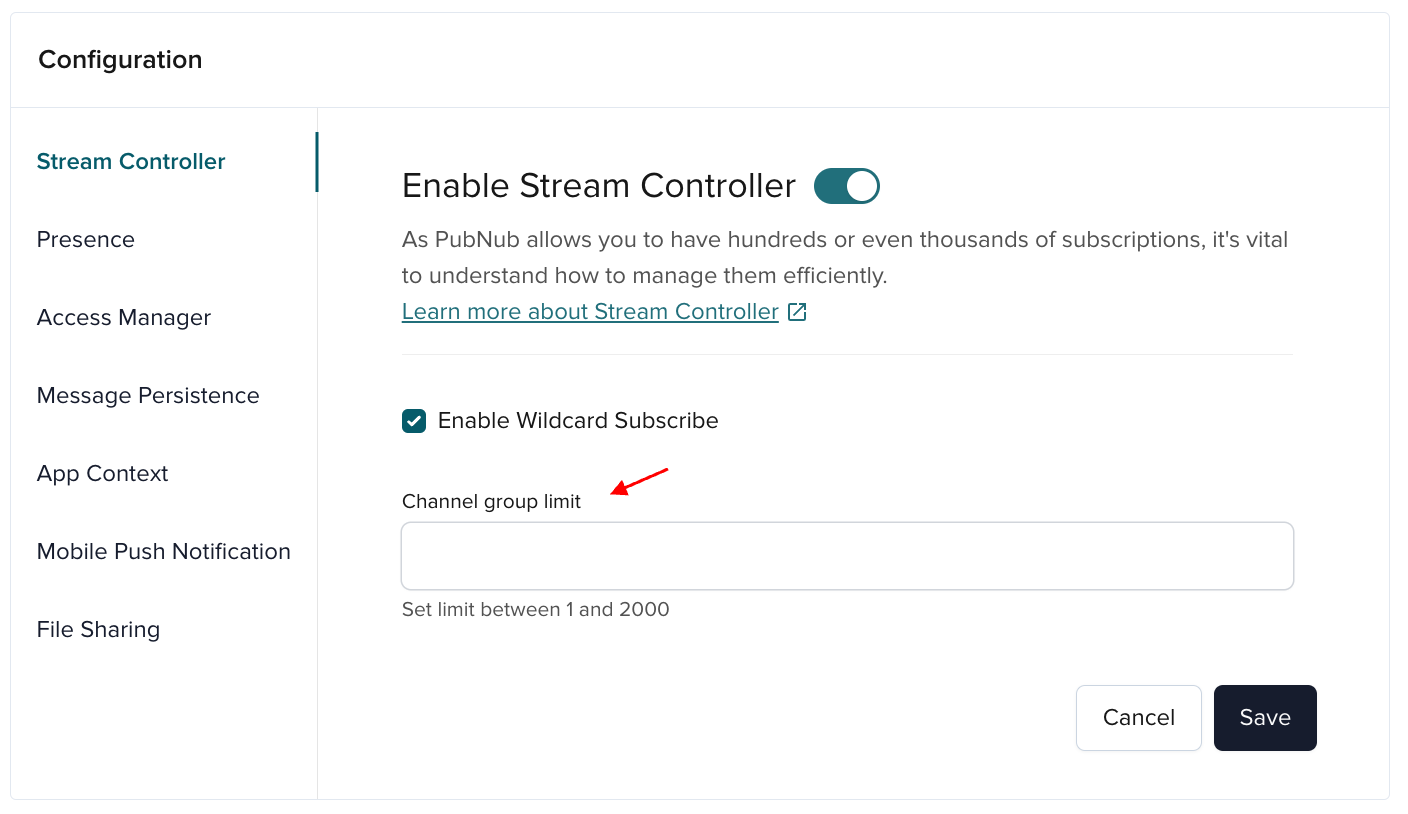Image resolution: width=1408 pixels, height=814 pixels.
Task: Click the Enable Wildcard Subscribe label text
Action: [577, 420]
